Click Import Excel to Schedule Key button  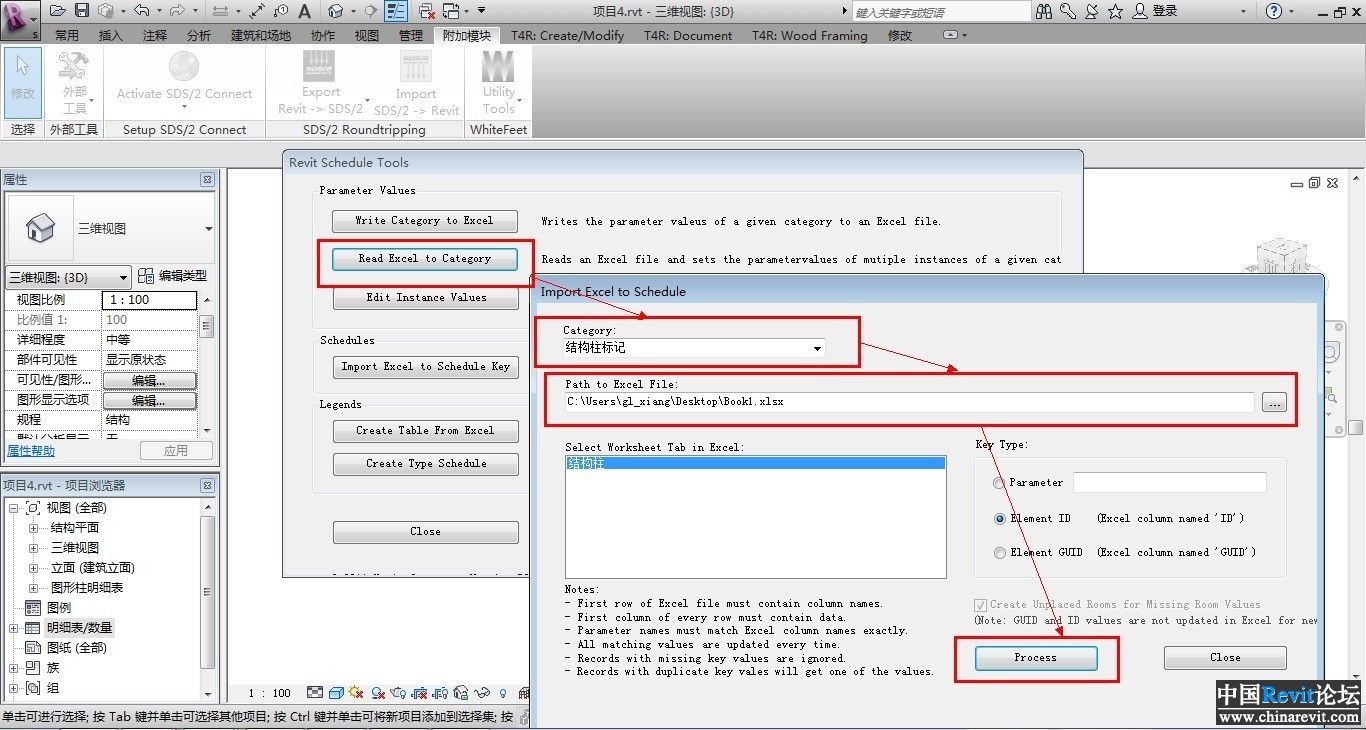[425, 367]
